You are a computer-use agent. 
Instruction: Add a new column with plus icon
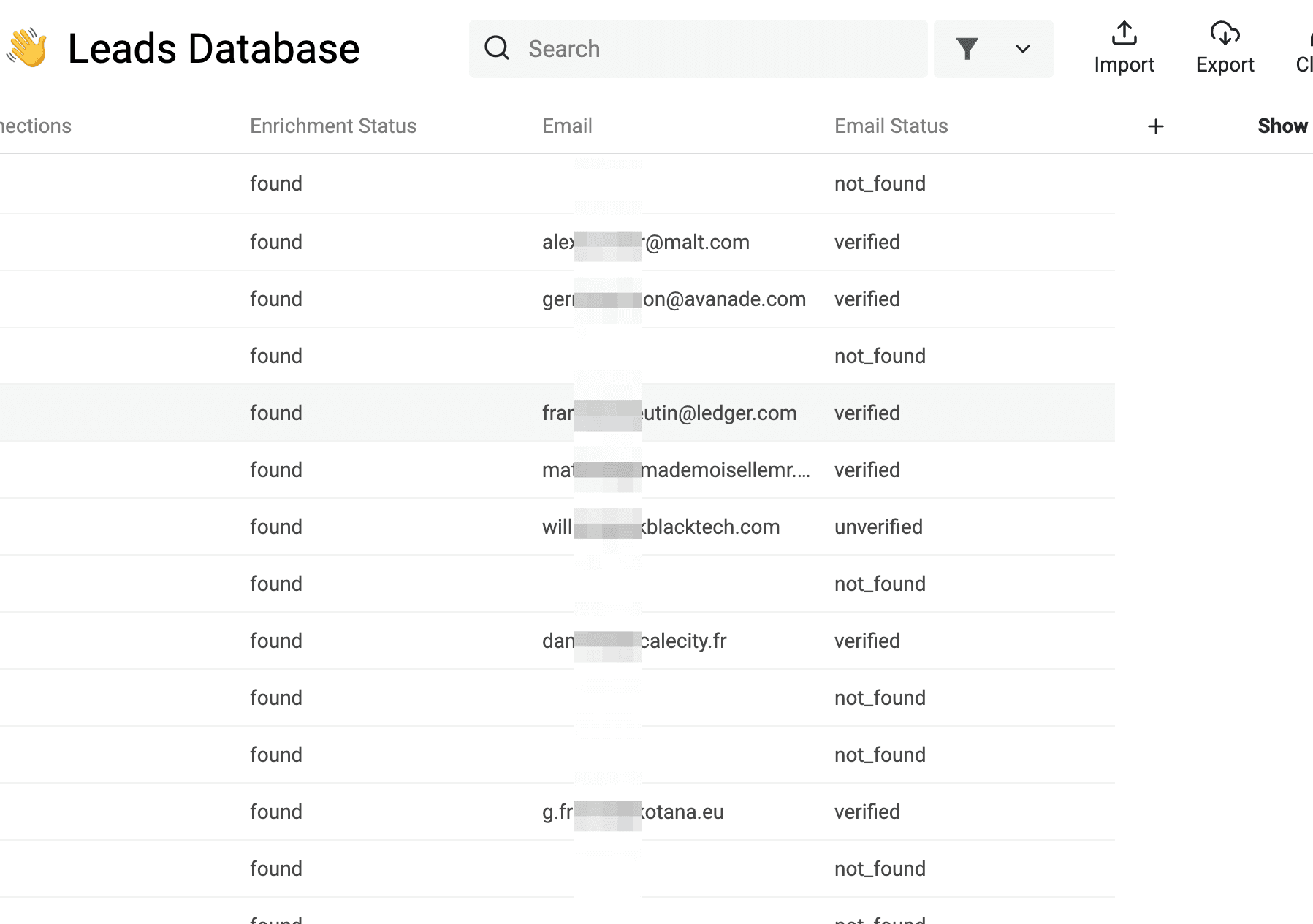pos(1155,126)
